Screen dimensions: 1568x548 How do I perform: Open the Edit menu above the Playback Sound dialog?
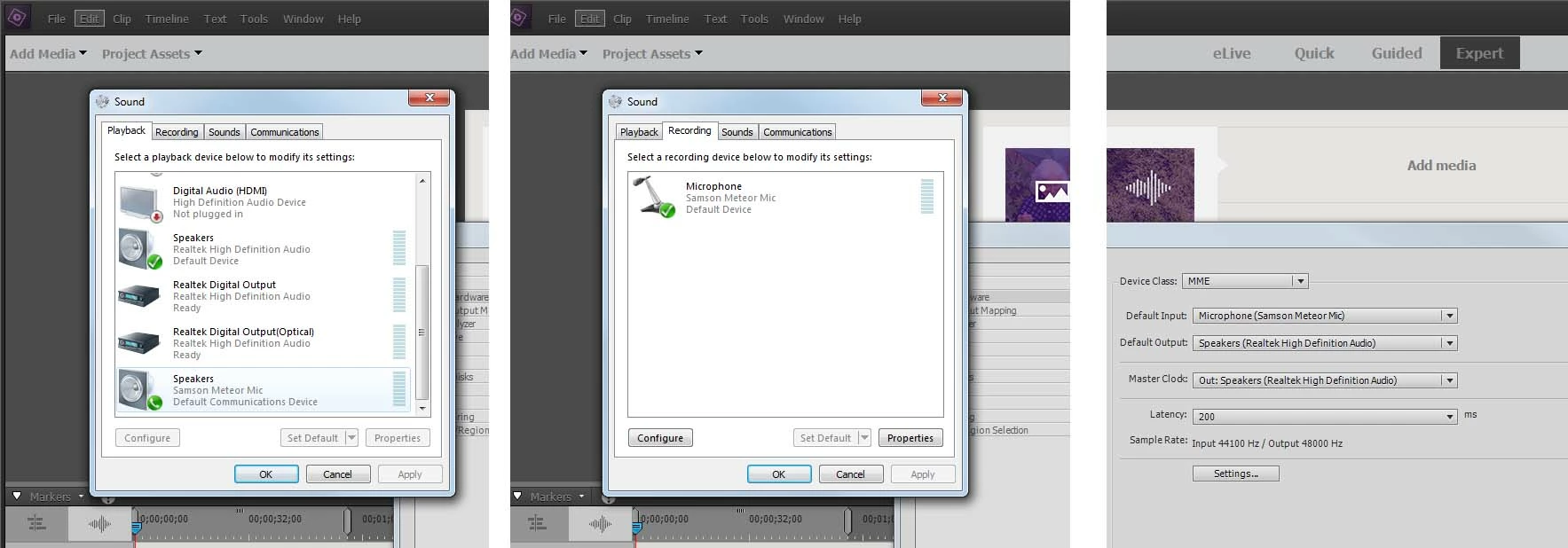90,18
